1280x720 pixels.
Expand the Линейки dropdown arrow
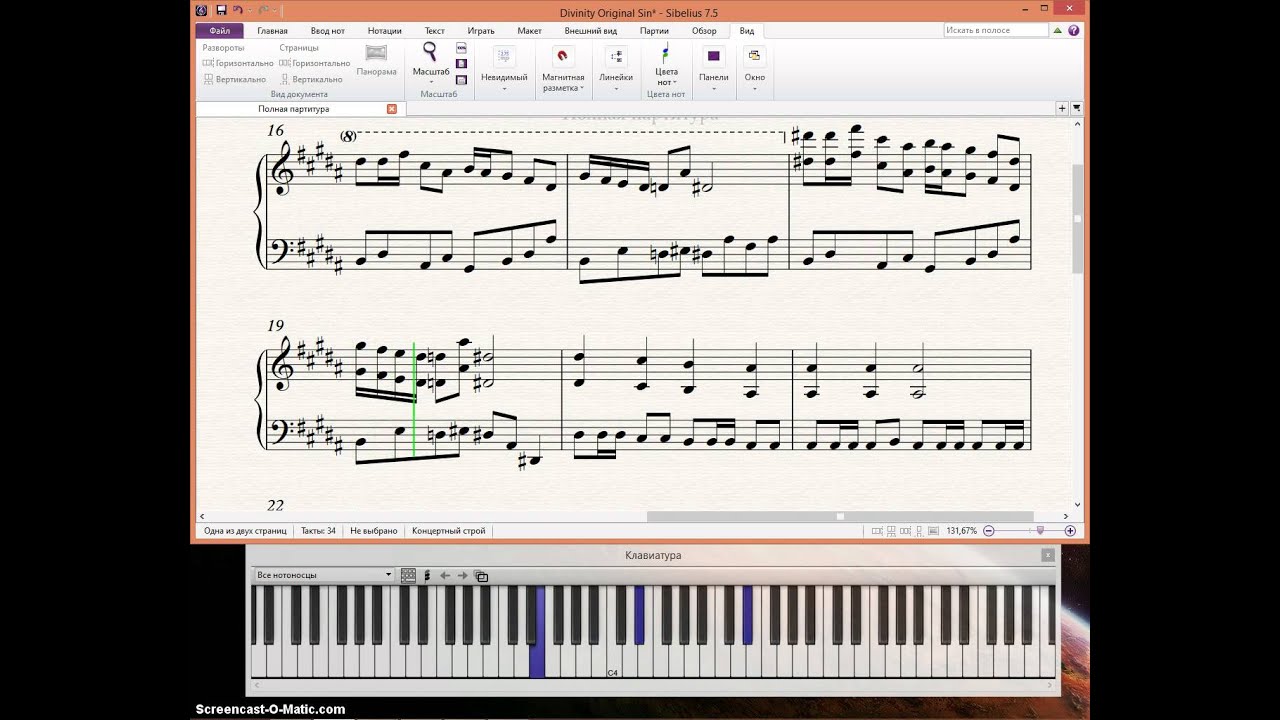pos(616,89)
